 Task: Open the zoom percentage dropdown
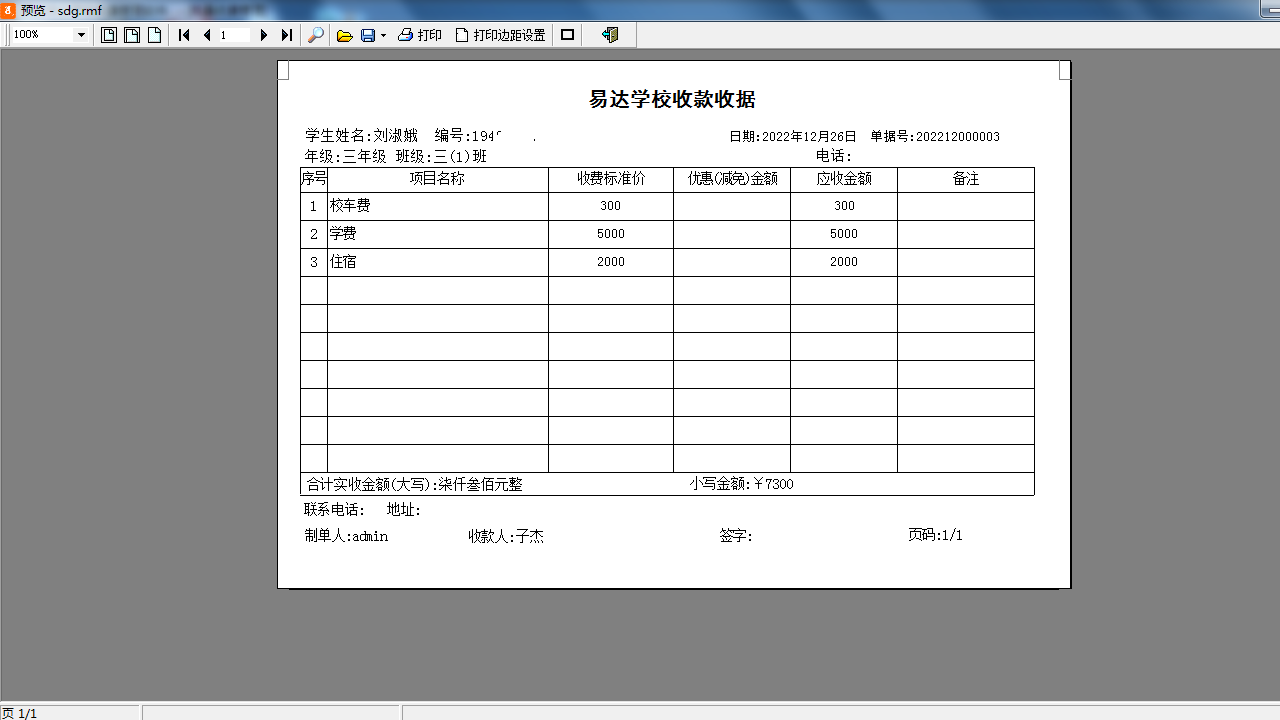[x=82, y=35]
